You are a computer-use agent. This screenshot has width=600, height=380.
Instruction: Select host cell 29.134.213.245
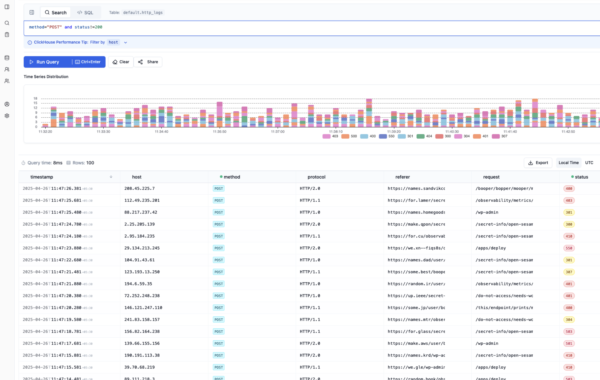coord(142,248)
